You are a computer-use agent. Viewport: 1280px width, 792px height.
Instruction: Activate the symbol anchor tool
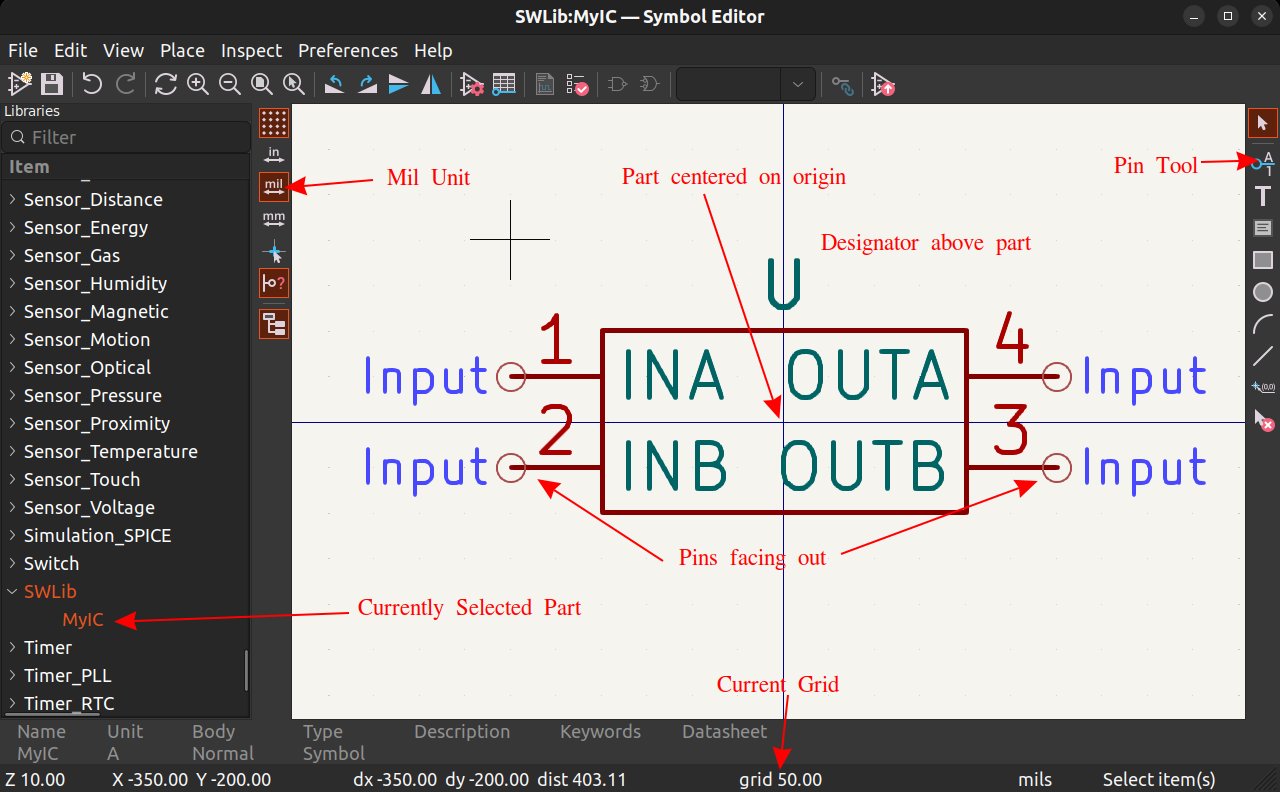click(1262, 387)
